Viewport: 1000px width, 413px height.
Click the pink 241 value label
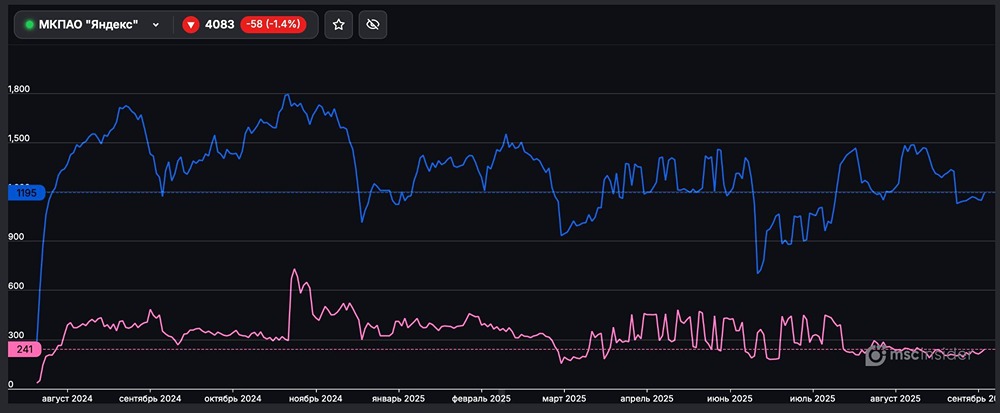coord(25,349)
